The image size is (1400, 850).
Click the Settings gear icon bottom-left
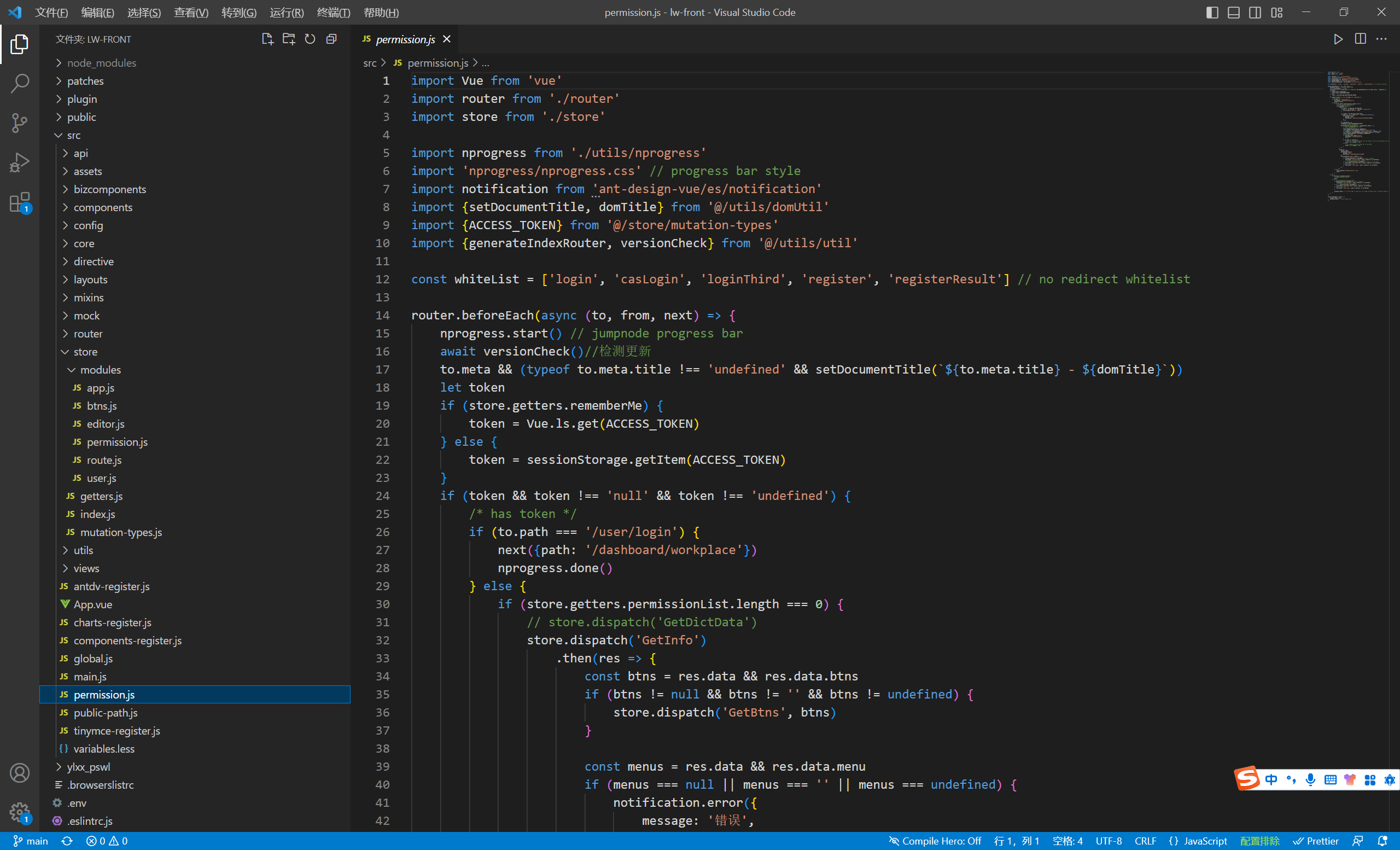20,812
